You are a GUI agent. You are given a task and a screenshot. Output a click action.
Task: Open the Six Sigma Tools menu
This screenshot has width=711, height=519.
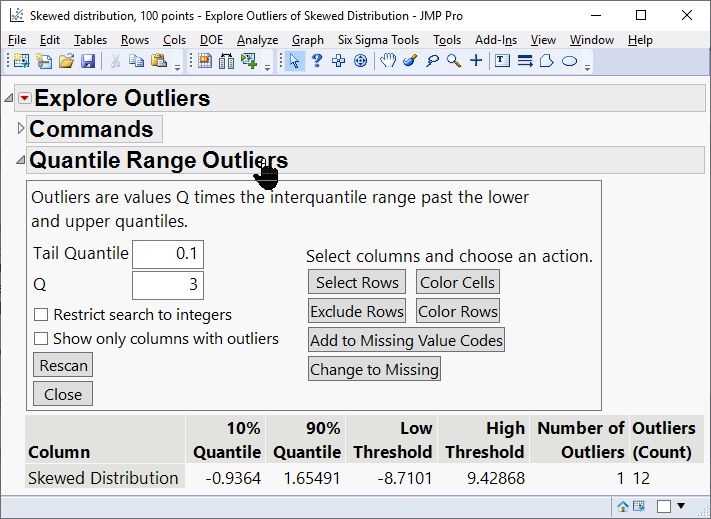pos(378,40)
